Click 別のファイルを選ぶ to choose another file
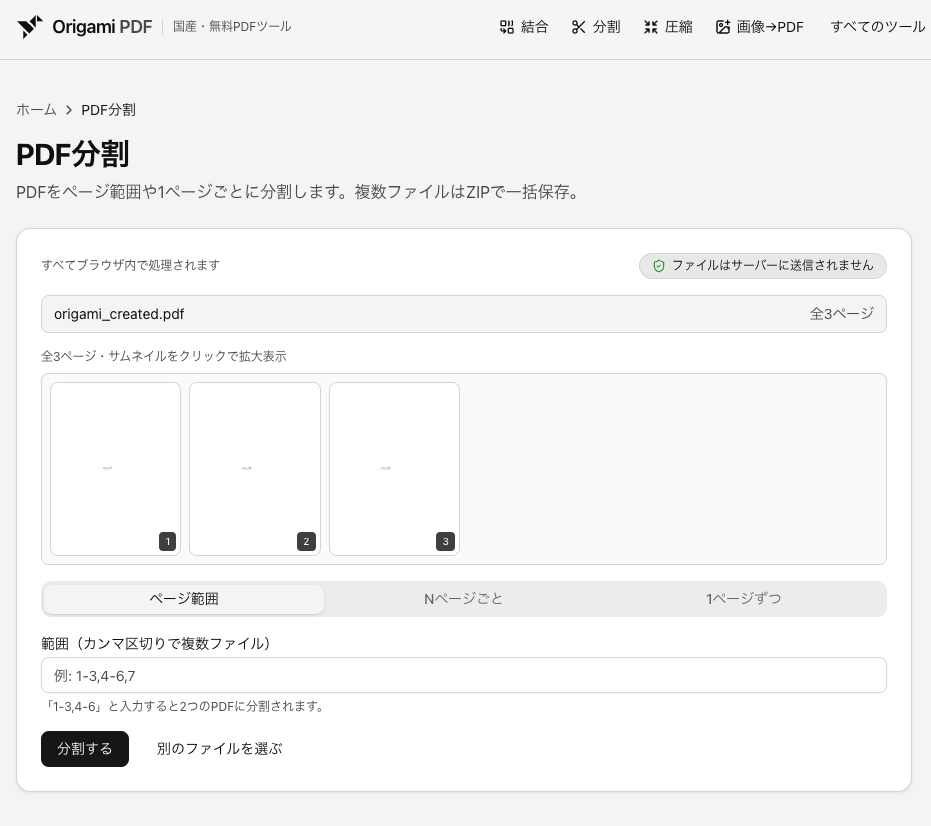 click(x=219, y=749)
